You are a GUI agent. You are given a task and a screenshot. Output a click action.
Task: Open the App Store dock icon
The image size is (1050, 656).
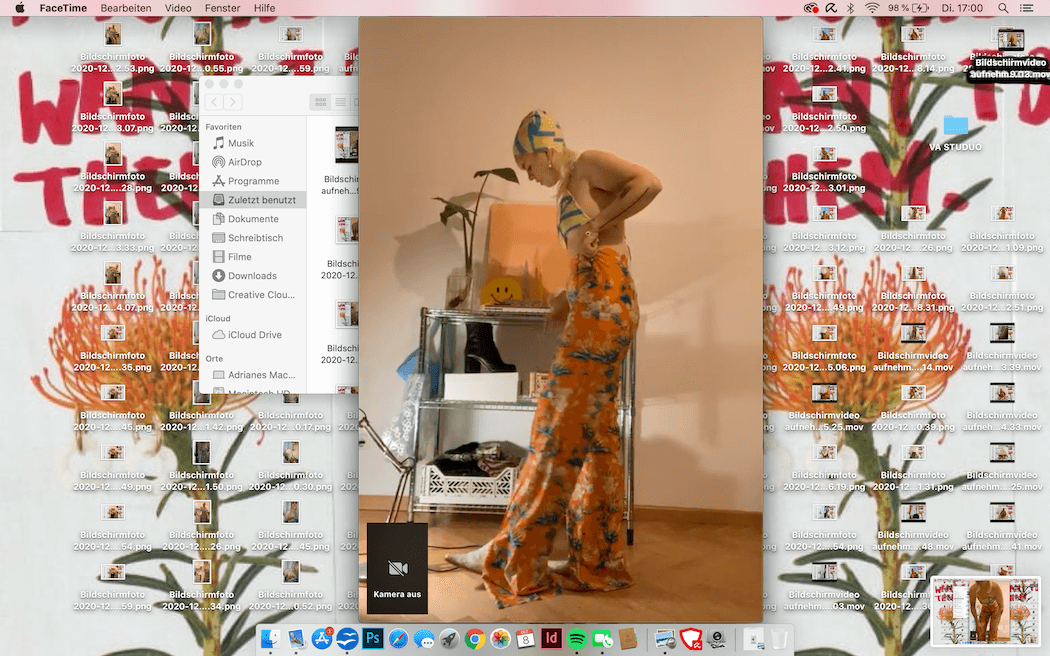coord(322,638)
